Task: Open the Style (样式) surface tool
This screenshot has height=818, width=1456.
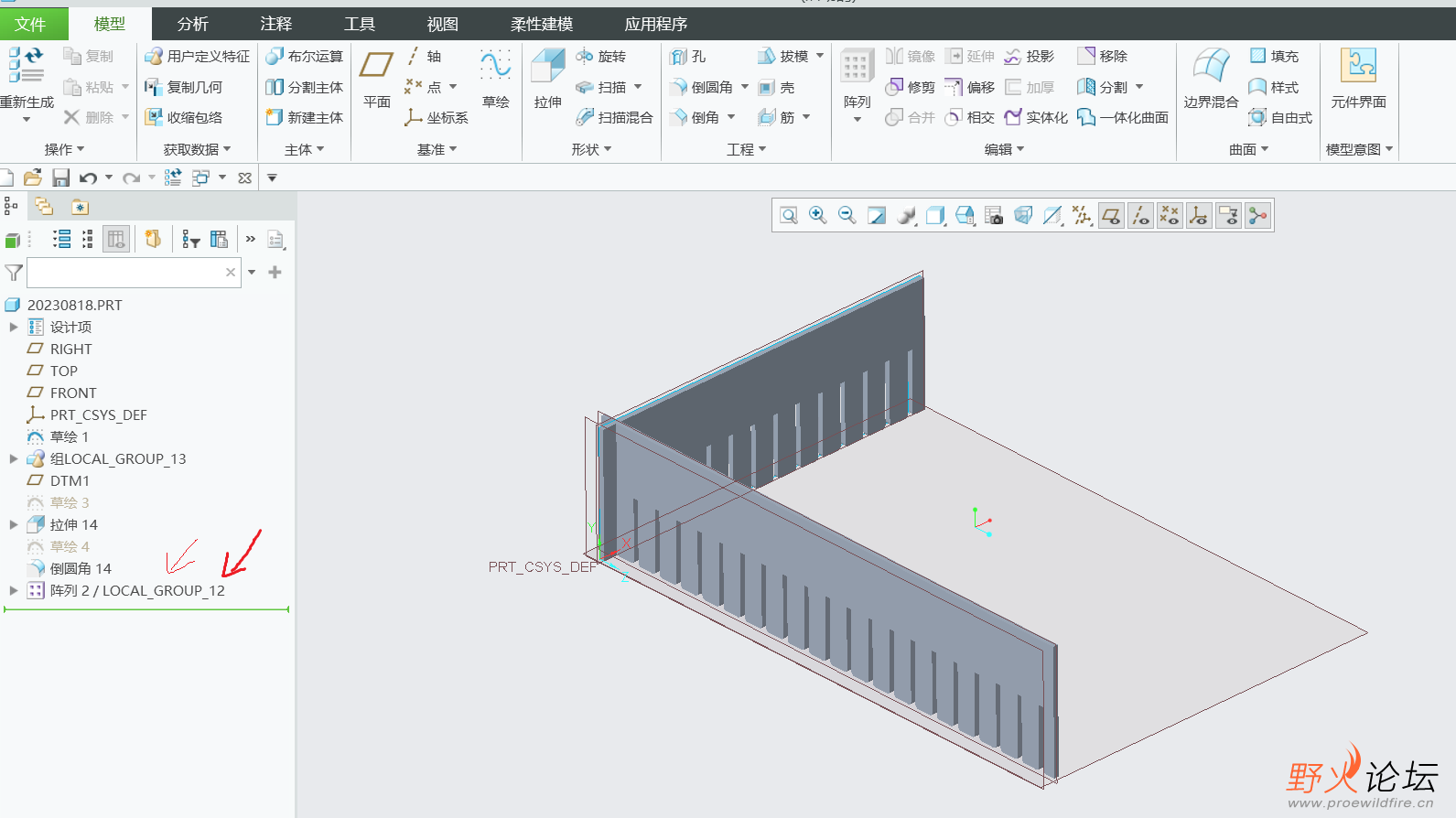Action: coord(1274,88)
